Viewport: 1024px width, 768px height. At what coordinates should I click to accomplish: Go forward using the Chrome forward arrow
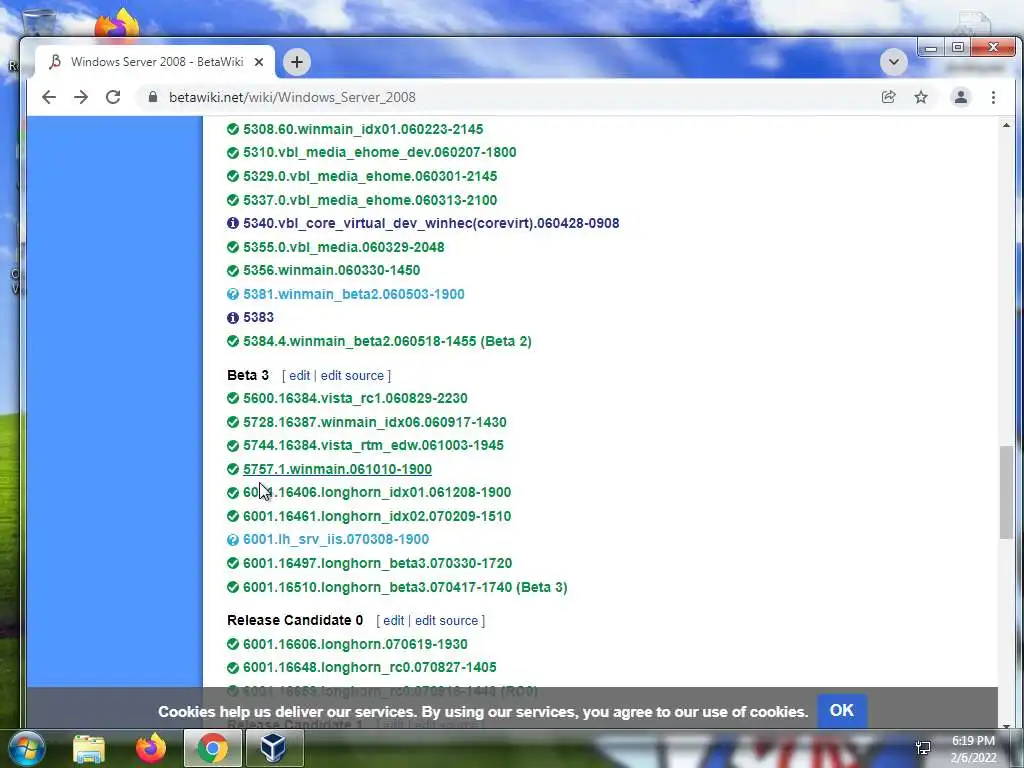coord(81,97)
